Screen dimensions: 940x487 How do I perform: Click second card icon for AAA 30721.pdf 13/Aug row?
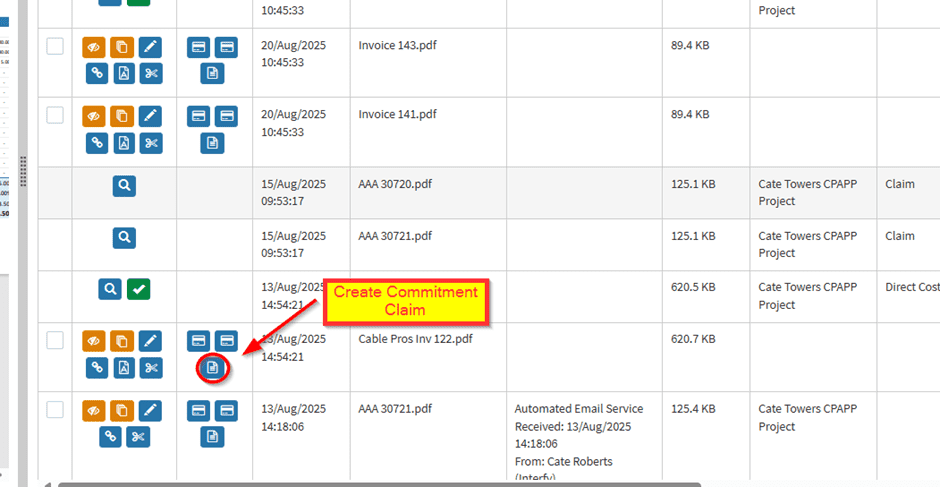tap(226, 410)
